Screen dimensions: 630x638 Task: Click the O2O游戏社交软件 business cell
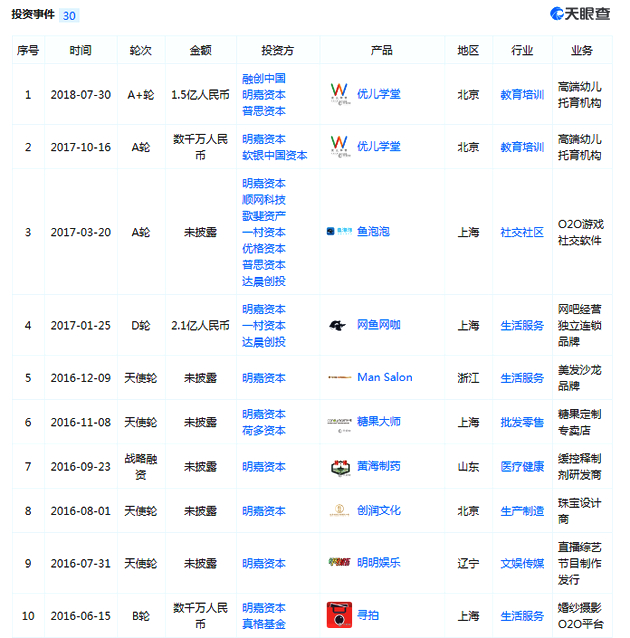click(x=581, y=232)
